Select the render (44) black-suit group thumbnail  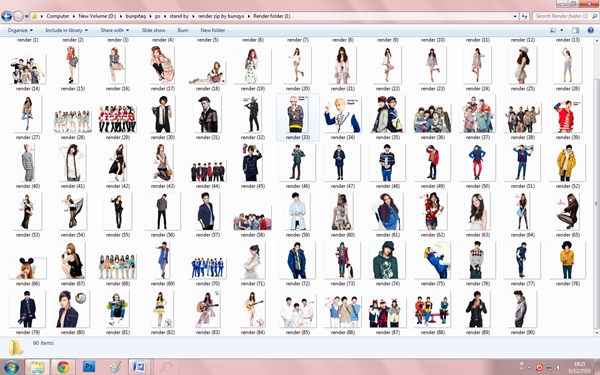pyautogui.click(x=207, y=170)
